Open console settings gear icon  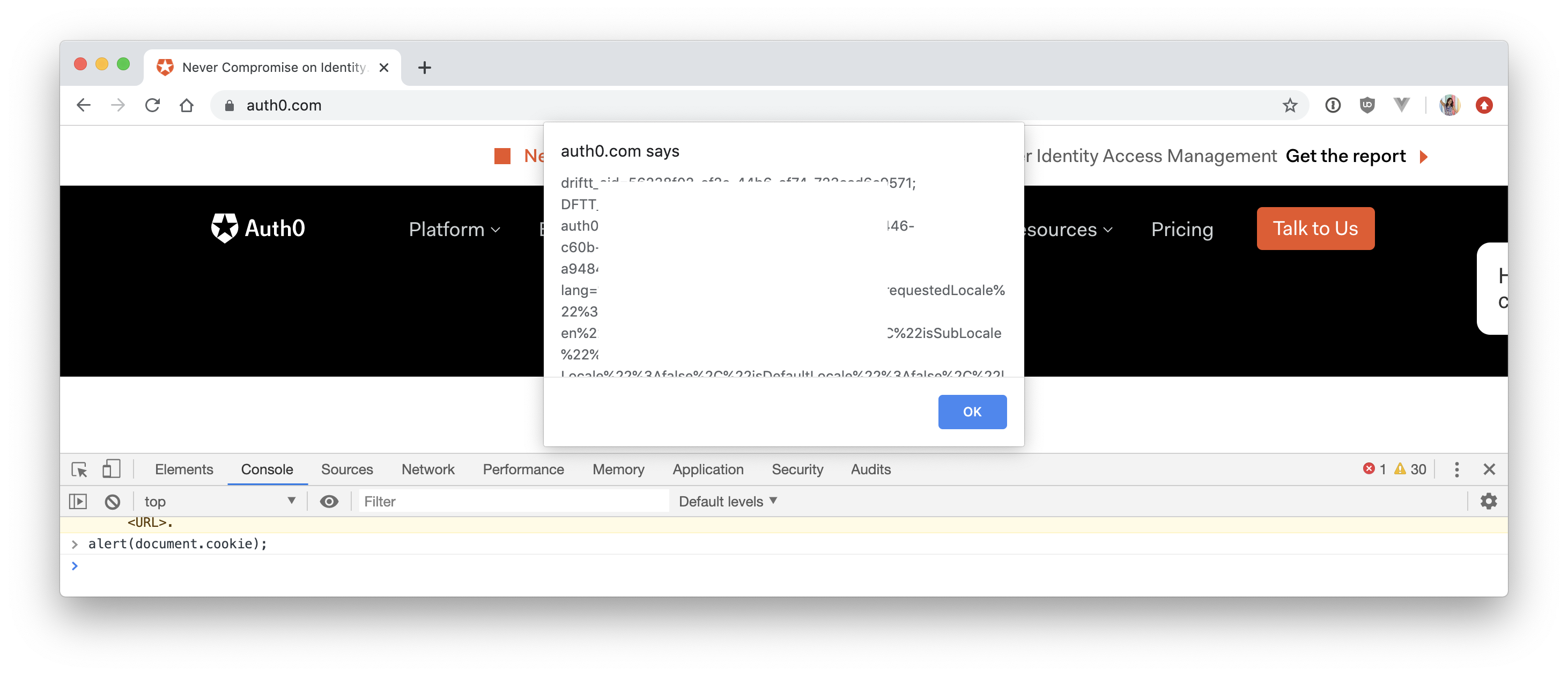click(1488, 501)
